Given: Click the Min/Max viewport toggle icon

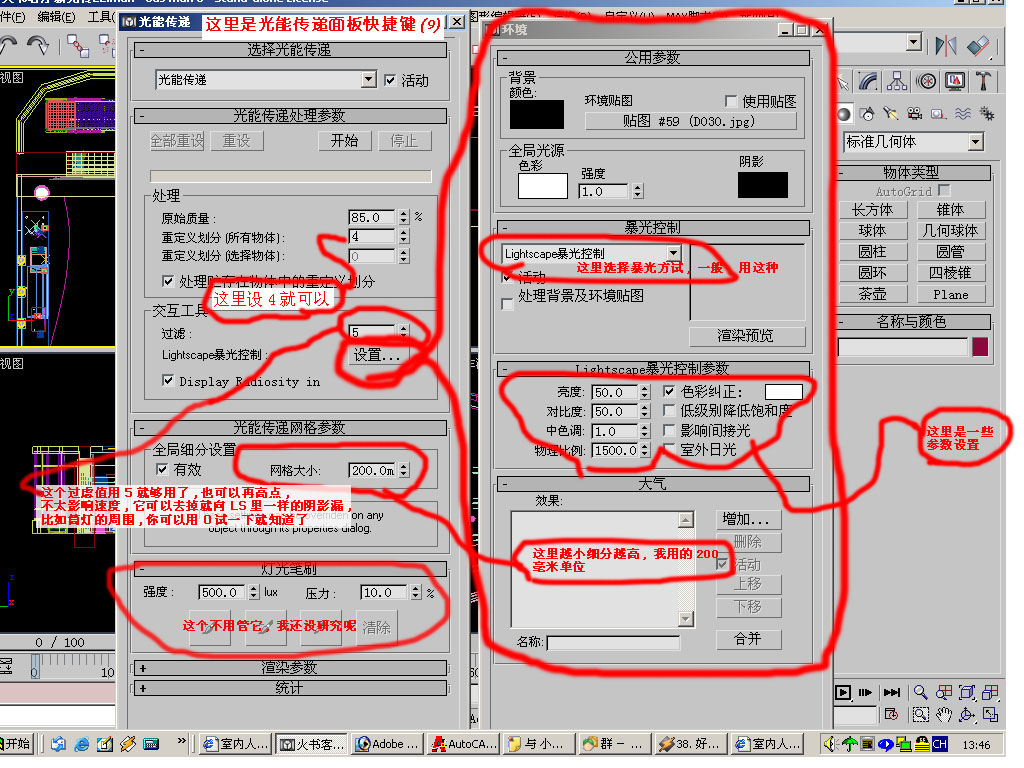Looking at the screenshot, I should coord(991,714).
